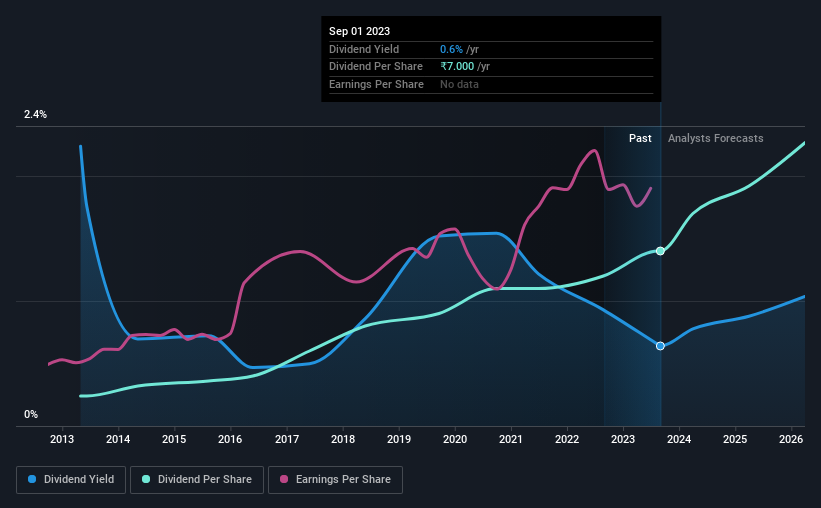
Task: Click the teal Dividend Per Share legend dot
Action: click(146, 479)
